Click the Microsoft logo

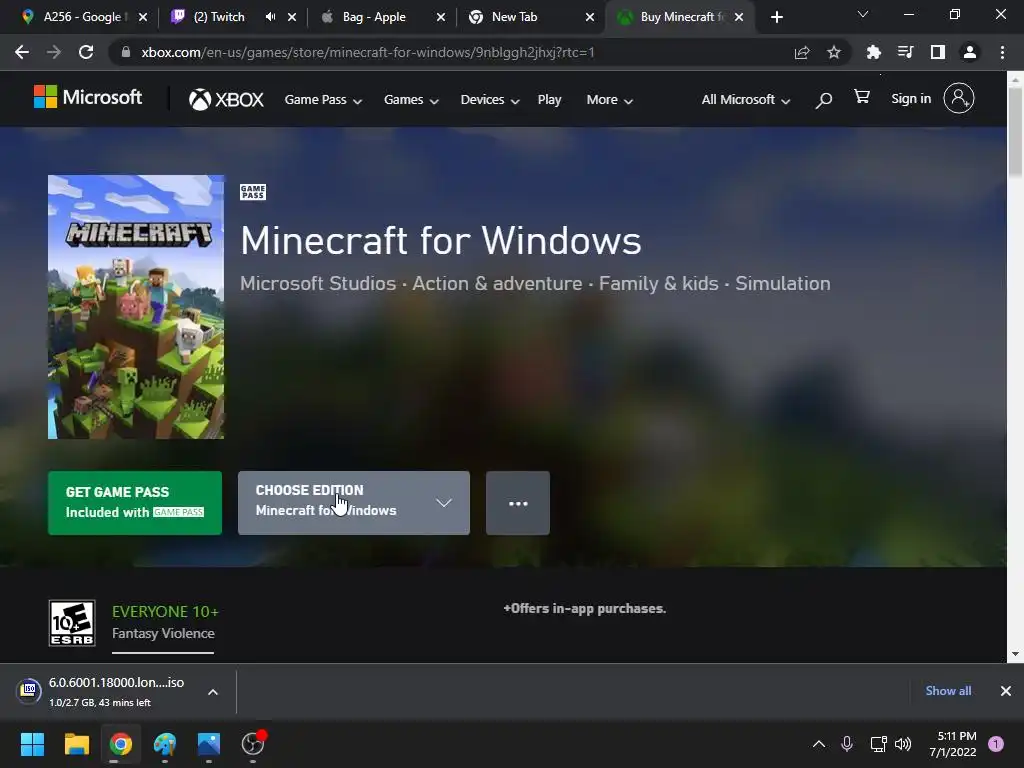click(88, 97)
